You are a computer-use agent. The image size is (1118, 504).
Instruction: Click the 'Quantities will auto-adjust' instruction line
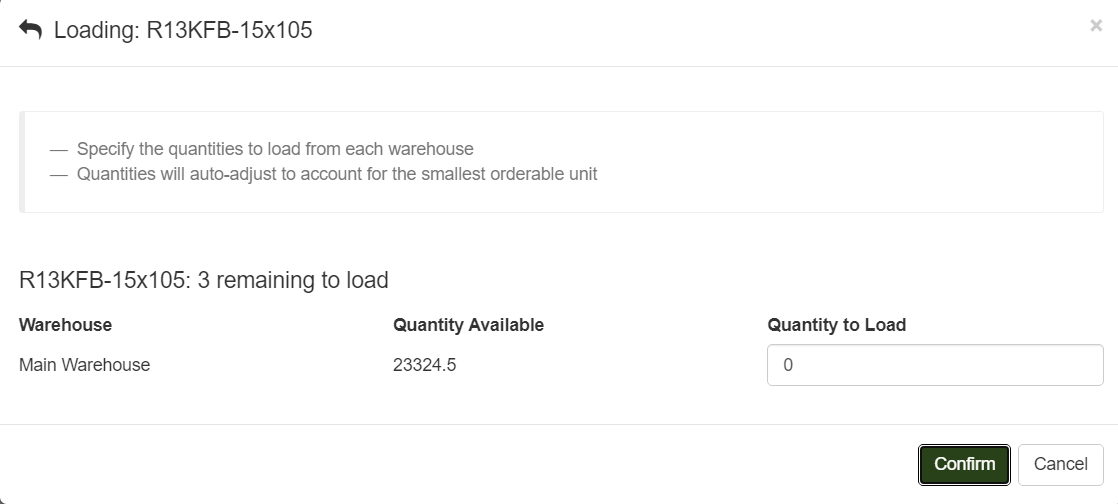pos(337,174)
